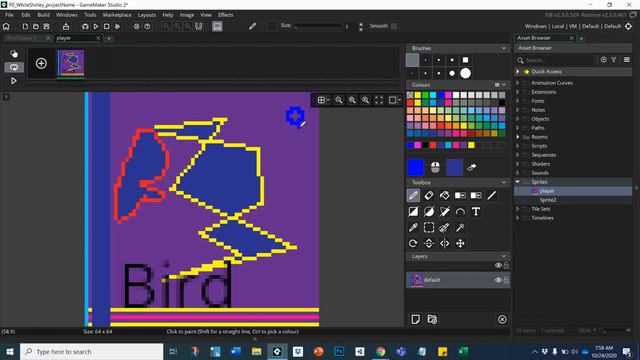Select the Eraser tool

point(429,196)
